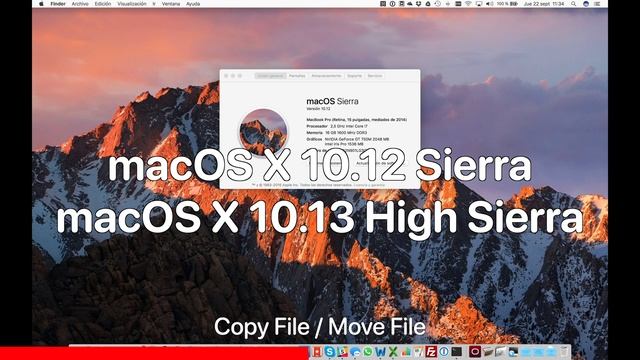Open the Licencia y garantía link

click(369, 185)
